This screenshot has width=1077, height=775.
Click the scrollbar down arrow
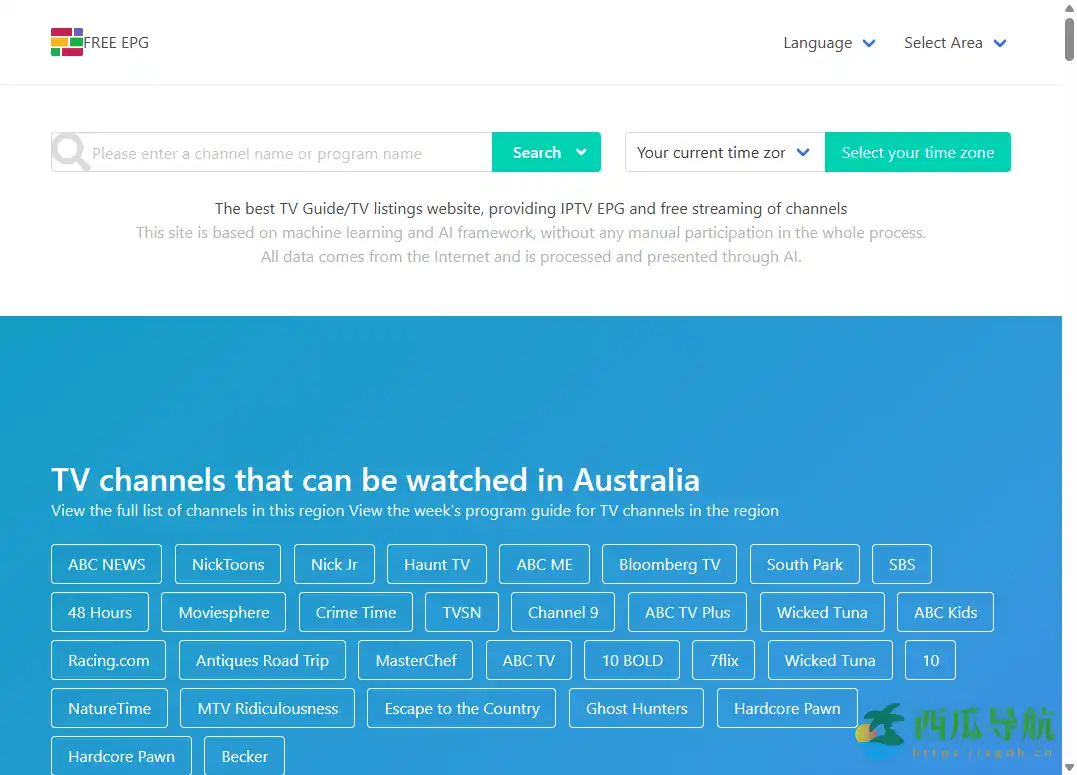coord(1069,767)
